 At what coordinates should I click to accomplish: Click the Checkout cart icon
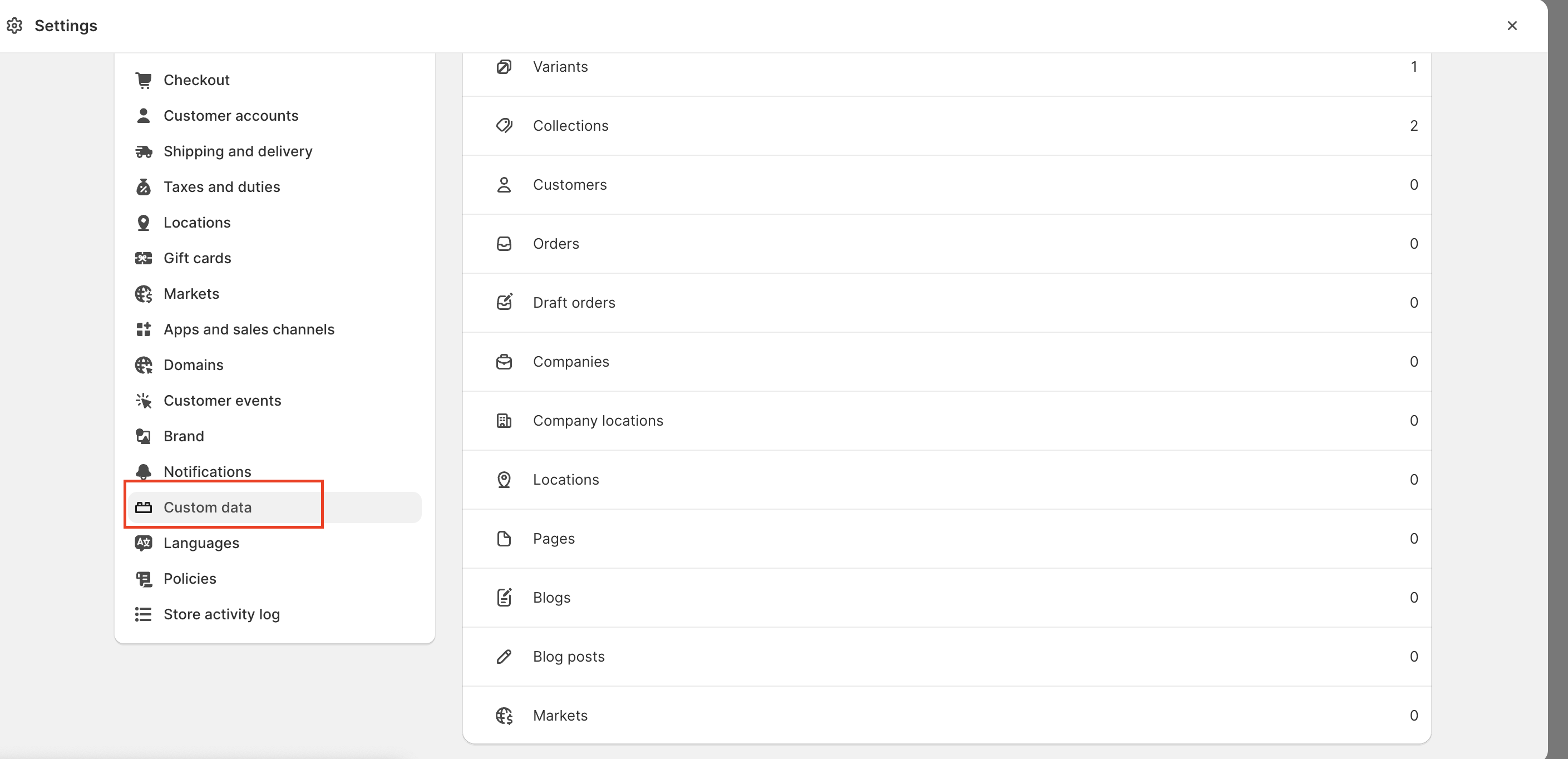[144, 80]
